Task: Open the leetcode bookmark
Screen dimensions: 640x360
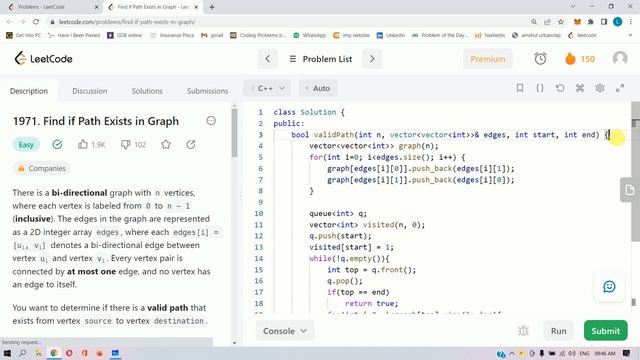Action: point(582,36)
